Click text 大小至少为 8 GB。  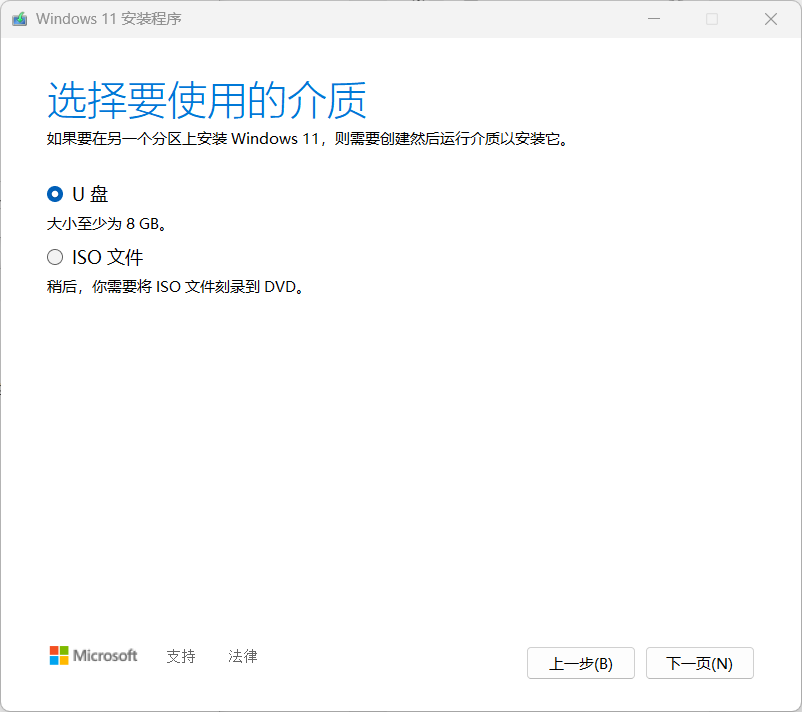click(106, 224)
